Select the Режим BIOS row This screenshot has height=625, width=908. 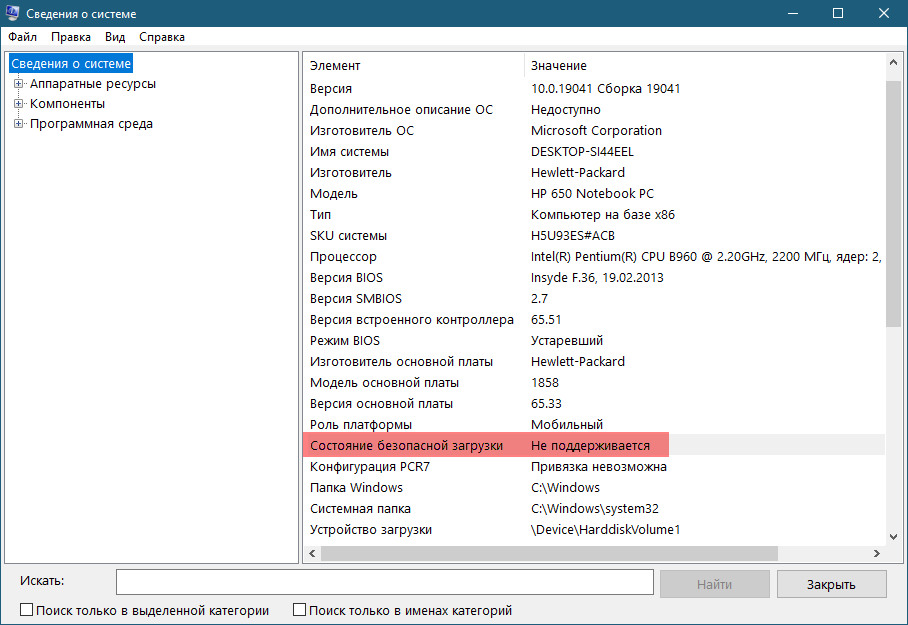pos(594,341)
